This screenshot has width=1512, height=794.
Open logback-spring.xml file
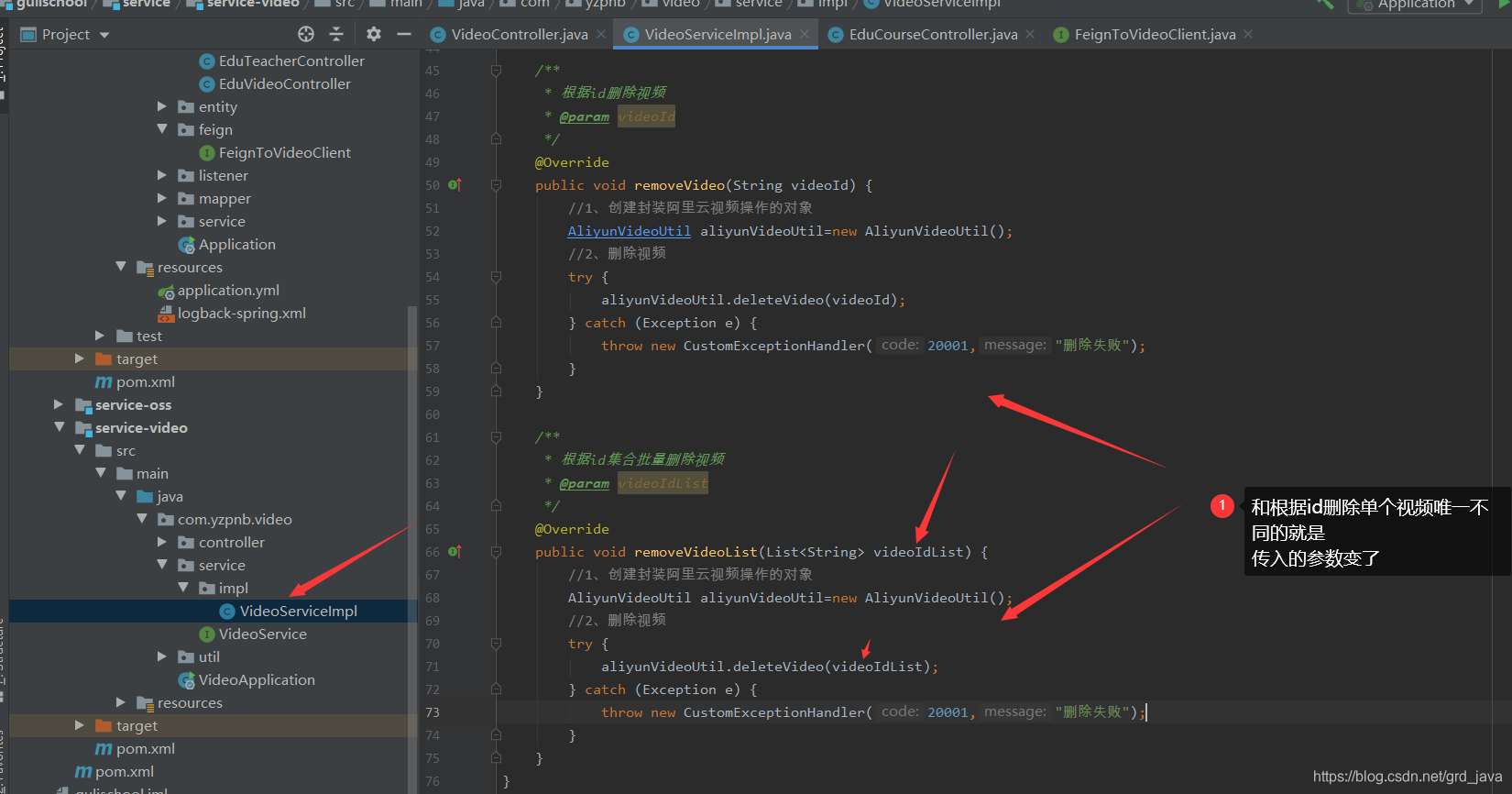pos(242,313)
